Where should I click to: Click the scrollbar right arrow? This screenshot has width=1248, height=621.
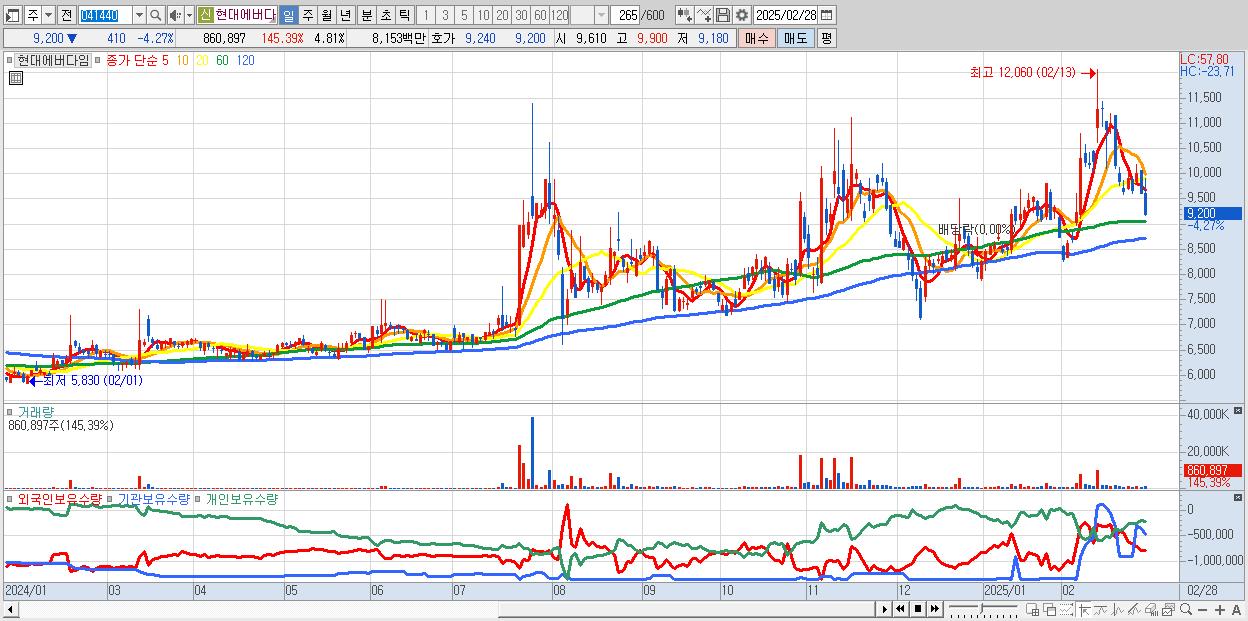click(x=884, y=609)
